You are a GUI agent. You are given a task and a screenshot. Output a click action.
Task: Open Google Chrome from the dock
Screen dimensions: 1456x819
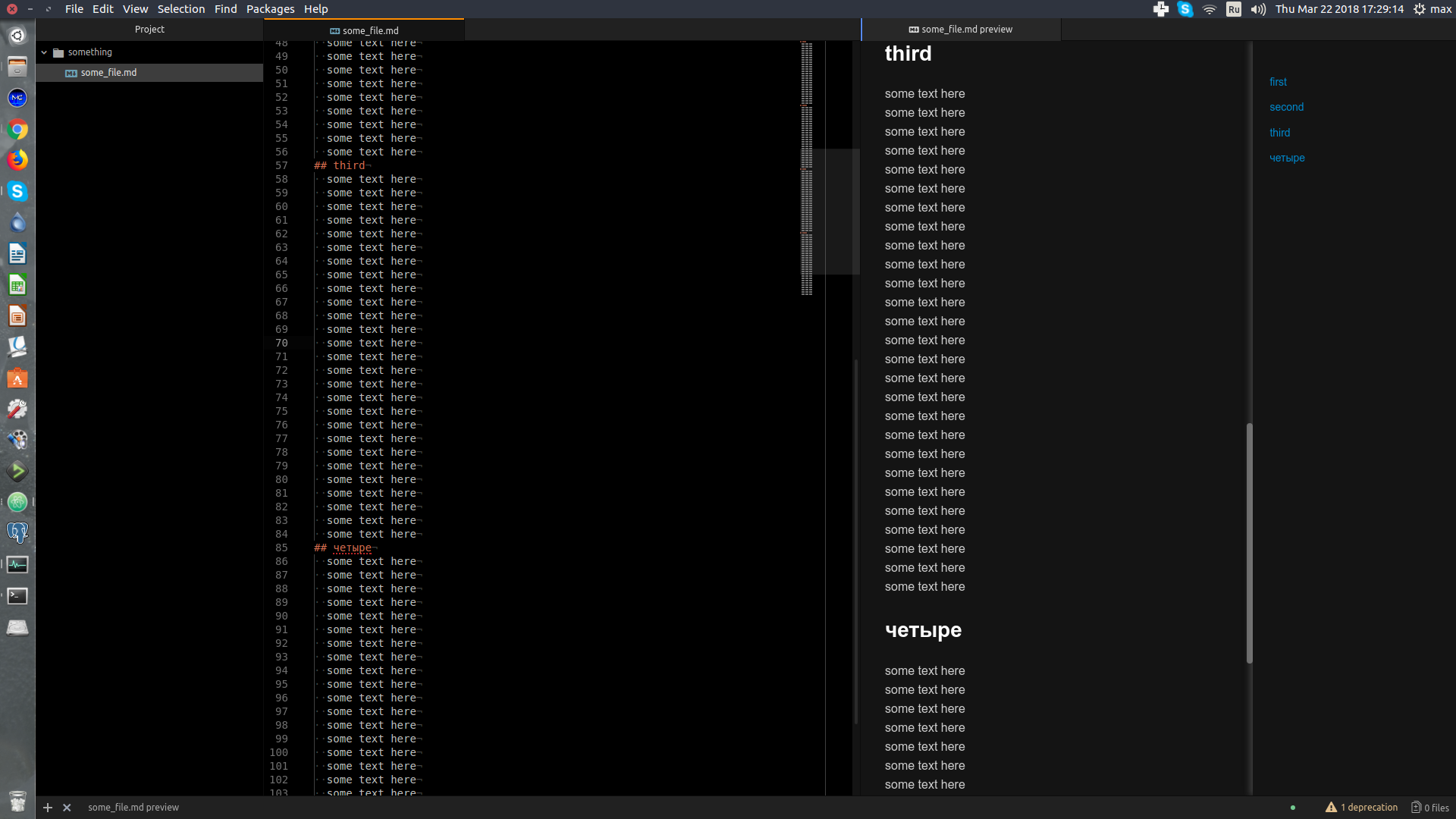pos(17,130)
